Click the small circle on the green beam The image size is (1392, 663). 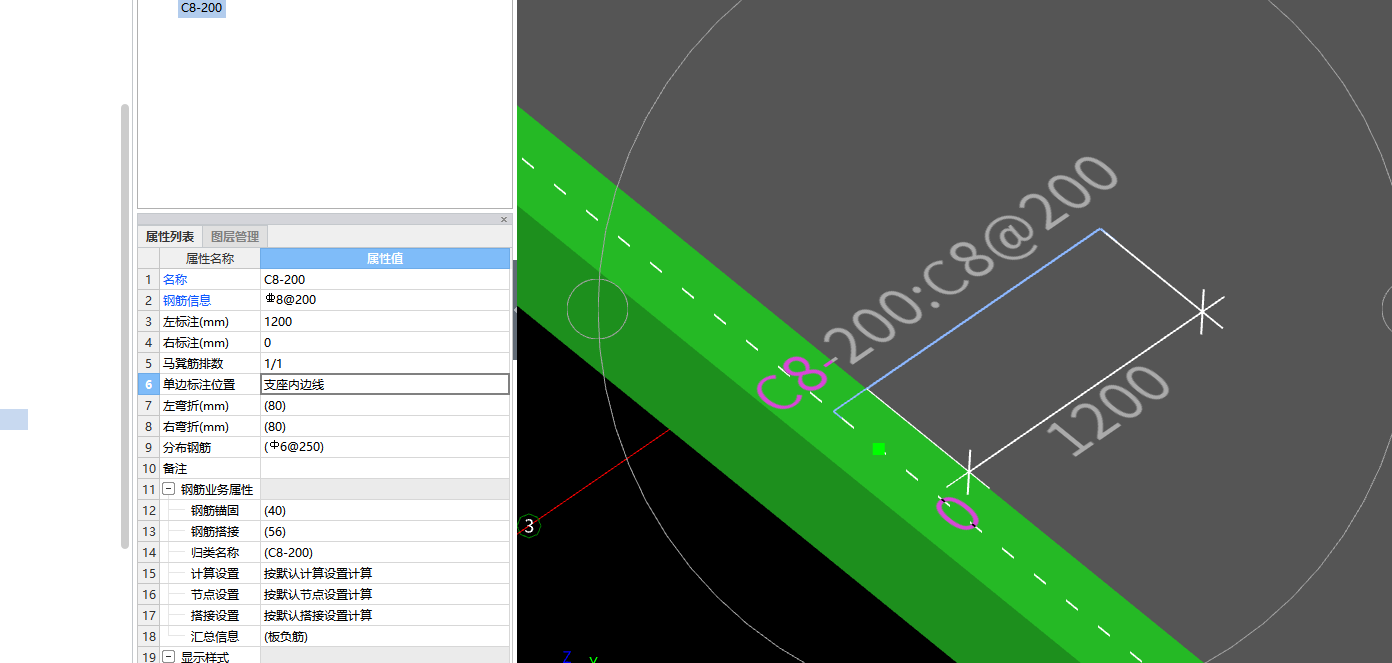tap(597, 309)
